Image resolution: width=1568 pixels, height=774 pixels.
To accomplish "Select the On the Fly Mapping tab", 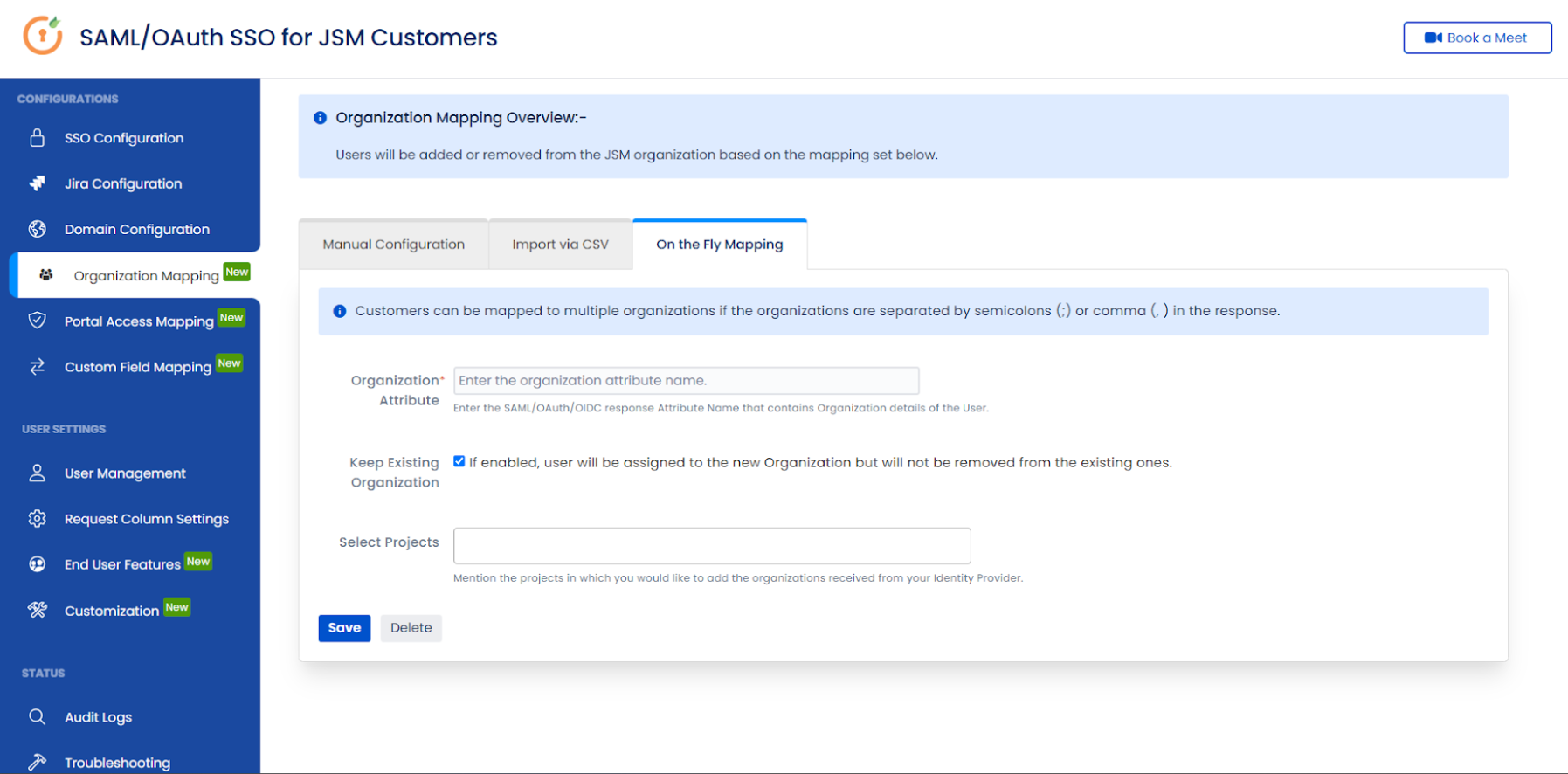I will (x=720, y=245).
